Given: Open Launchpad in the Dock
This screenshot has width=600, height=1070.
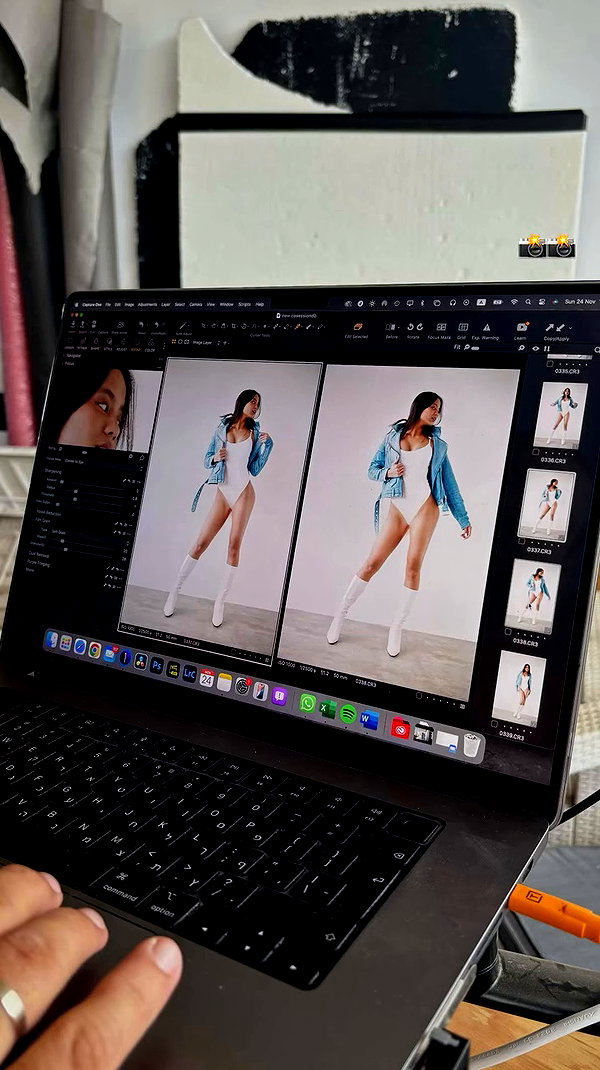Looking at the screenshot, I should coord(66,643).
